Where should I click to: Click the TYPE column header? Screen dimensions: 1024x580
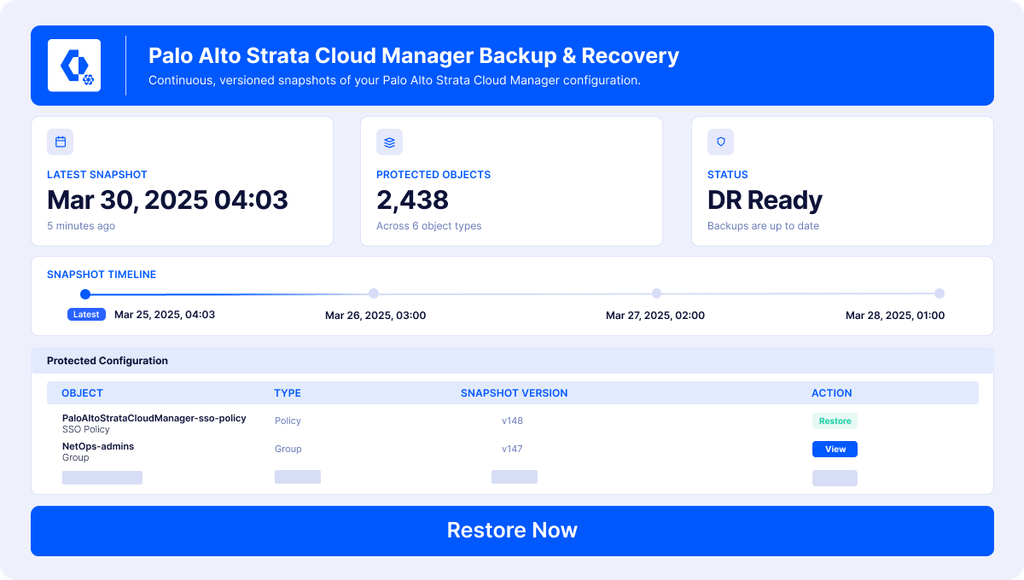point(287,393)
